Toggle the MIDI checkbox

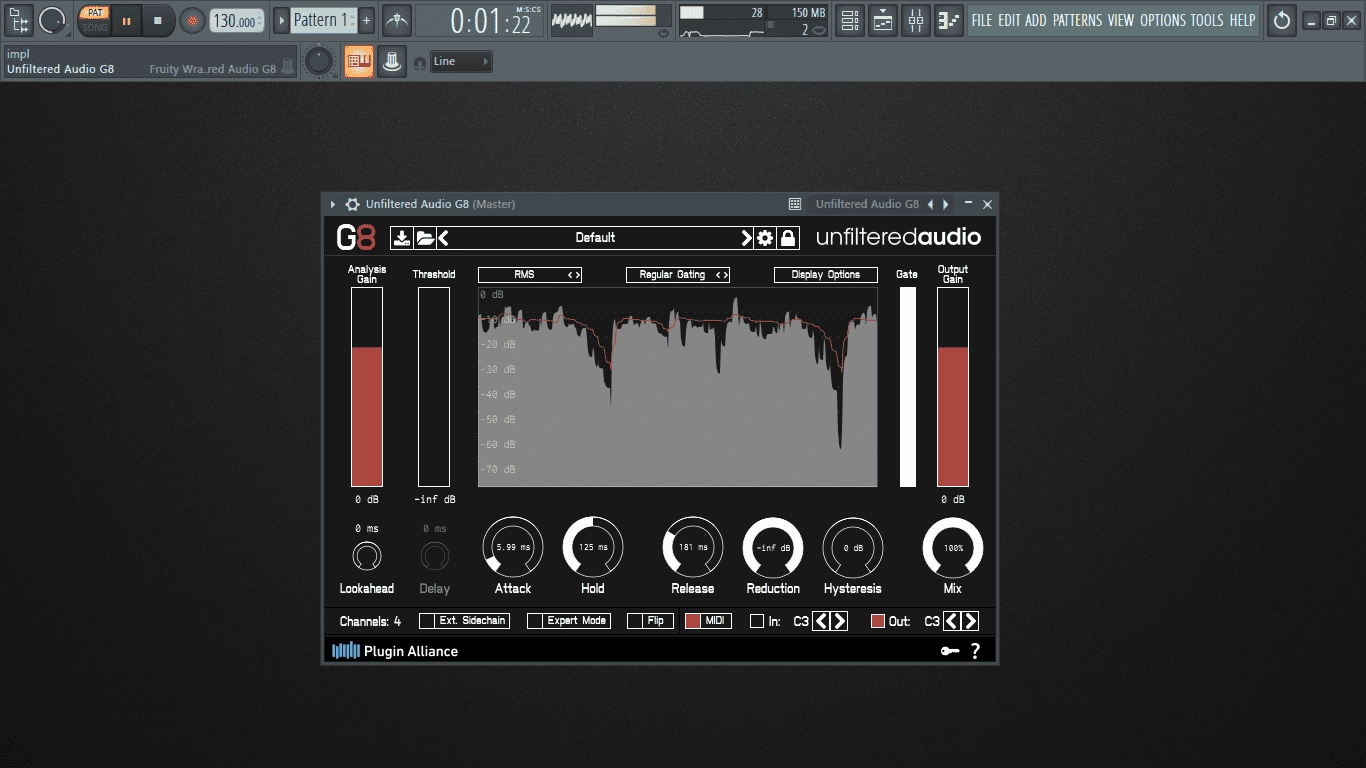[x=693, y=621]
